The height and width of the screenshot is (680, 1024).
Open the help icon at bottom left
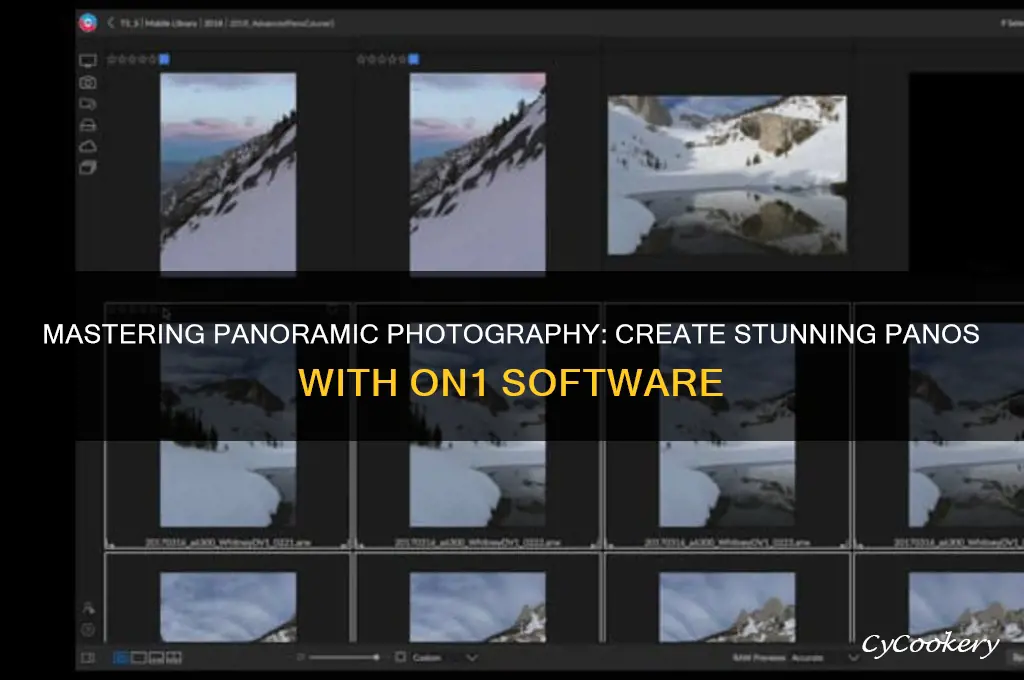coord(88,630)
